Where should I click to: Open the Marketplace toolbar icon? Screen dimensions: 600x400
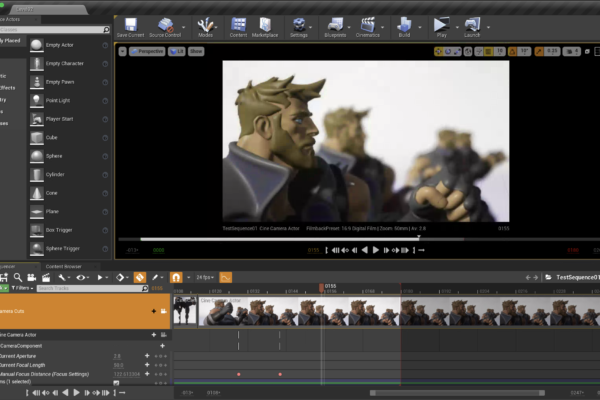click(265, 27)
